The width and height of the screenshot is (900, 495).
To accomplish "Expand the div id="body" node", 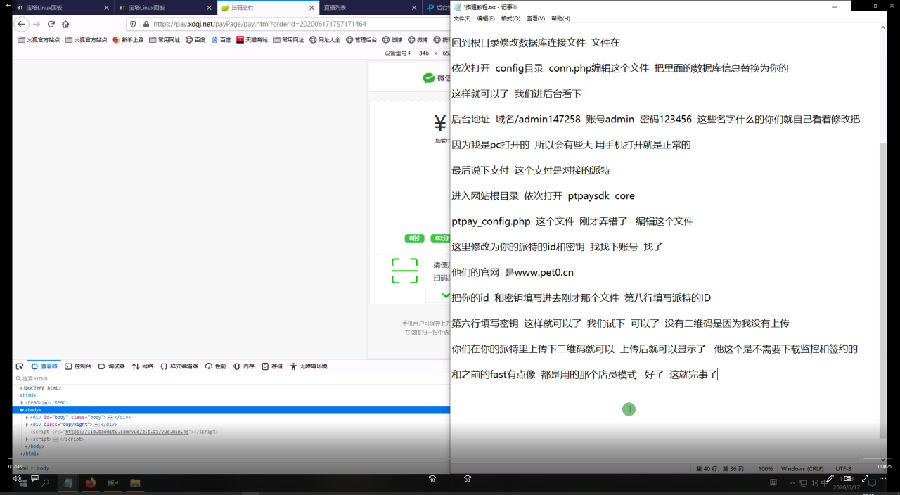I will point(28,417).
